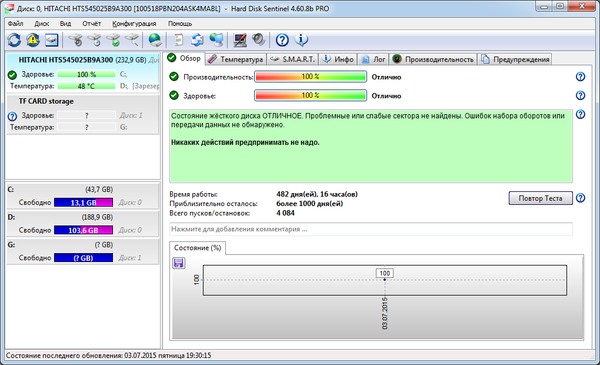The image size is (600, 365).
Task: Switch to the S.M.A.R.T. tab
Action: [x=292, y=59]
